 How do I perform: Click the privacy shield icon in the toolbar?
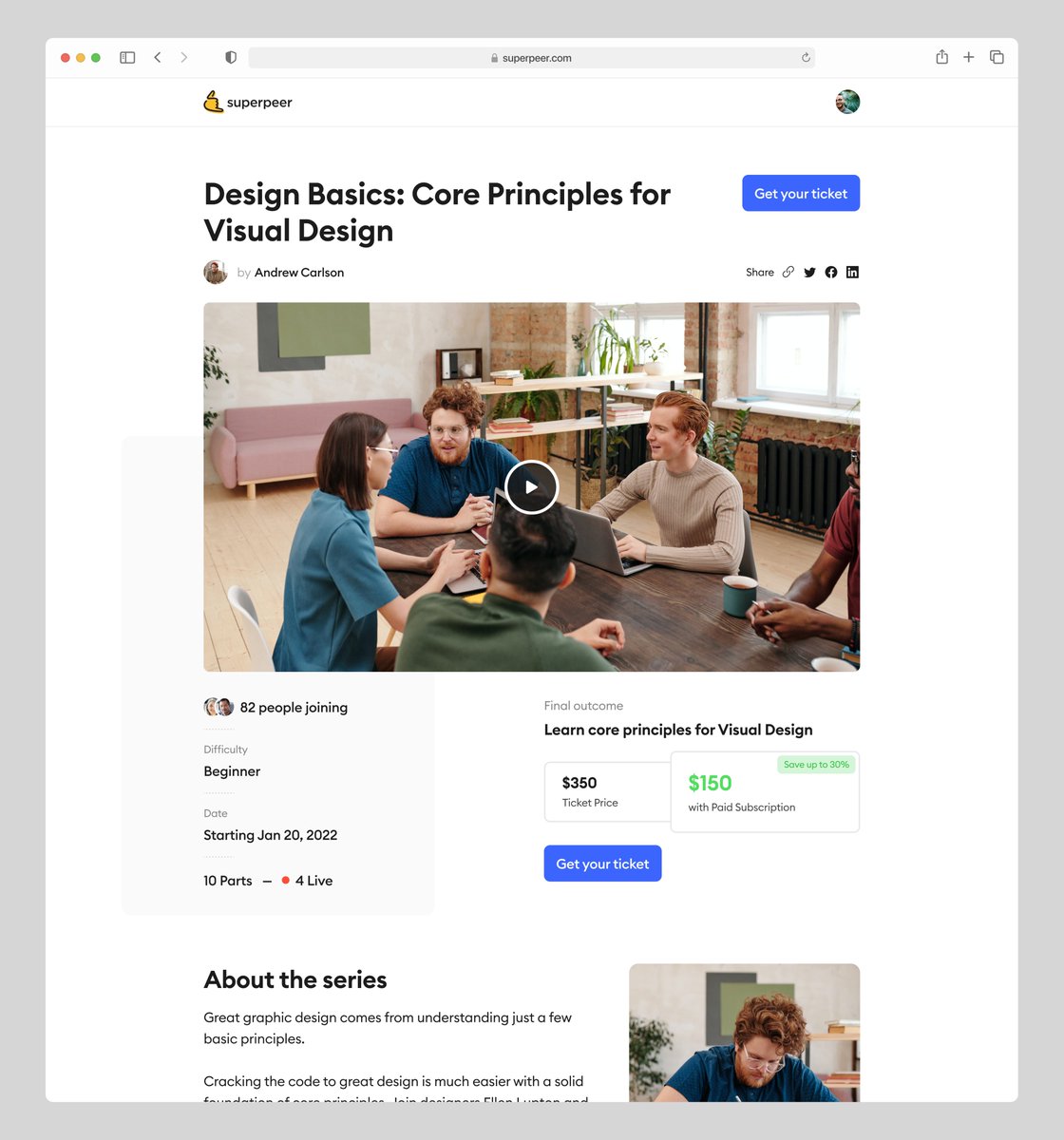coord(230,57)
